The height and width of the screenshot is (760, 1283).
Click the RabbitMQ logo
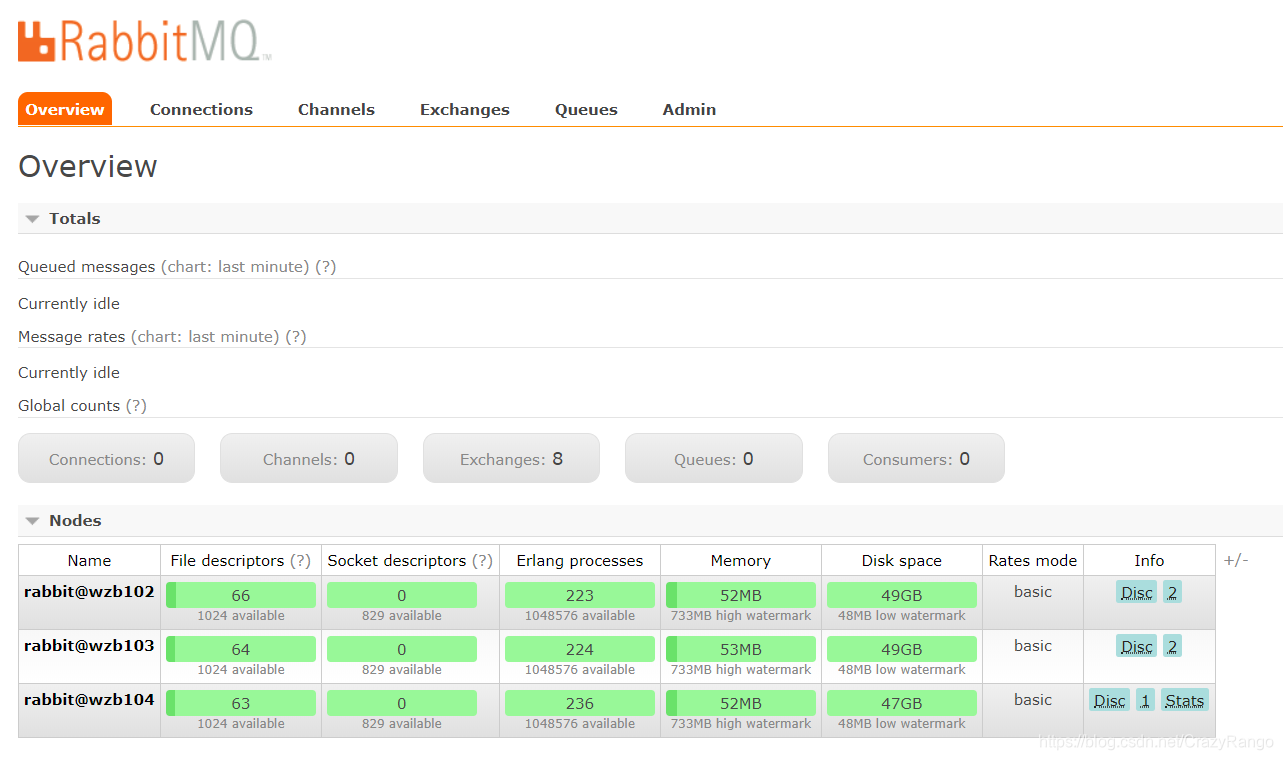coord(145,40)
